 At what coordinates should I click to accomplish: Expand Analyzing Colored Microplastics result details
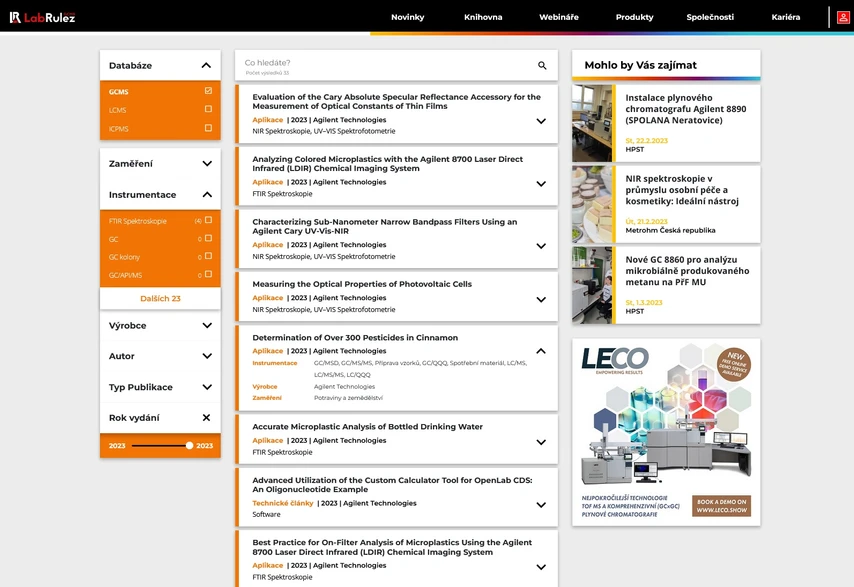[x=541, y=184]
